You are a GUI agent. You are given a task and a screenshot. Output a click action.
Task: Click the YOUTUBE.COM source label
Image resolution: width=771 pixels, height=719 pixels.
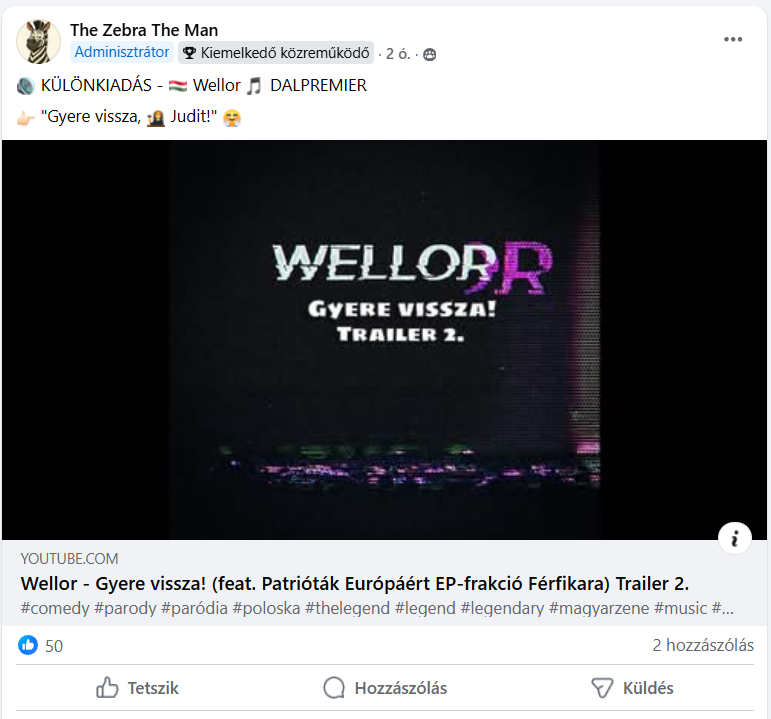(69, 559)
